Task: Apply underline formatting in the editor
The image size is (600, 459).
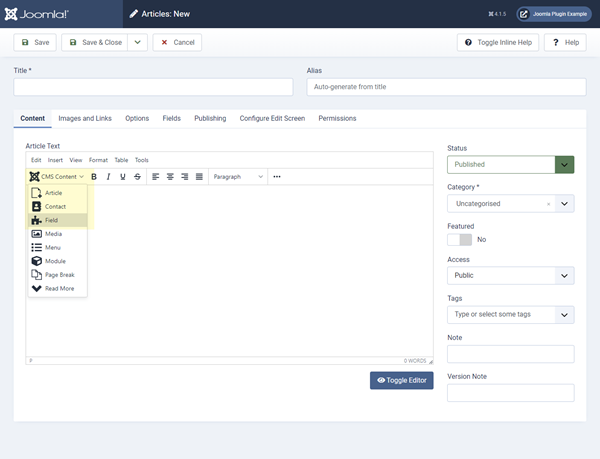Action: tap(123, 177)
